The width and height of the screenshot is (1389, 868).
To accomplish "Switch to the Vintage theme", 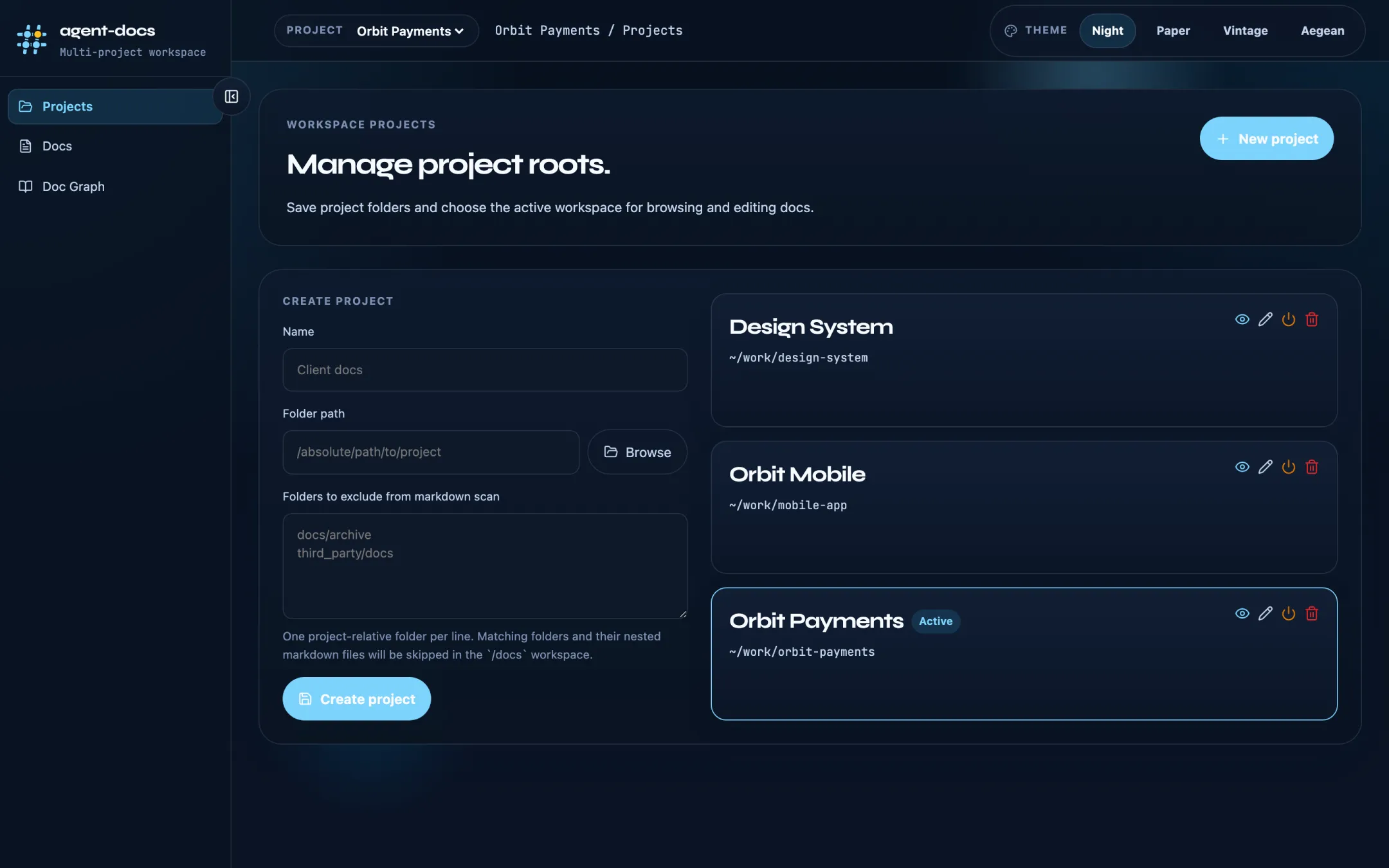I will click(x=1245, y=30).
